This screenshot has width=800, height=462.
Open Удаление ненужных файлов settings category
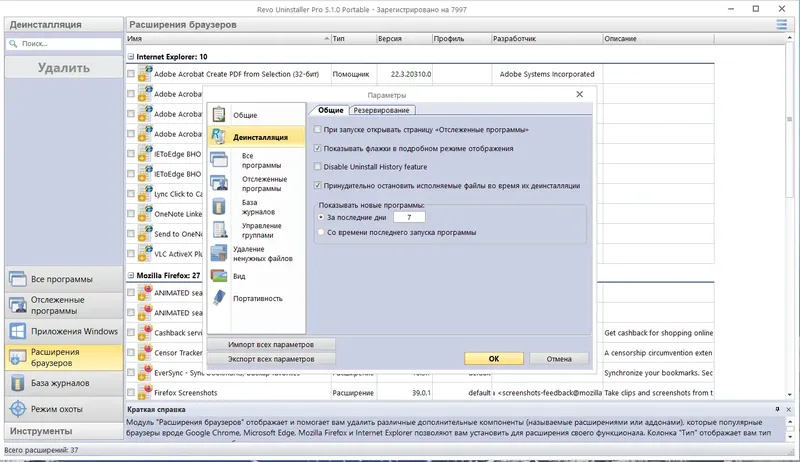tap(256, 253)
